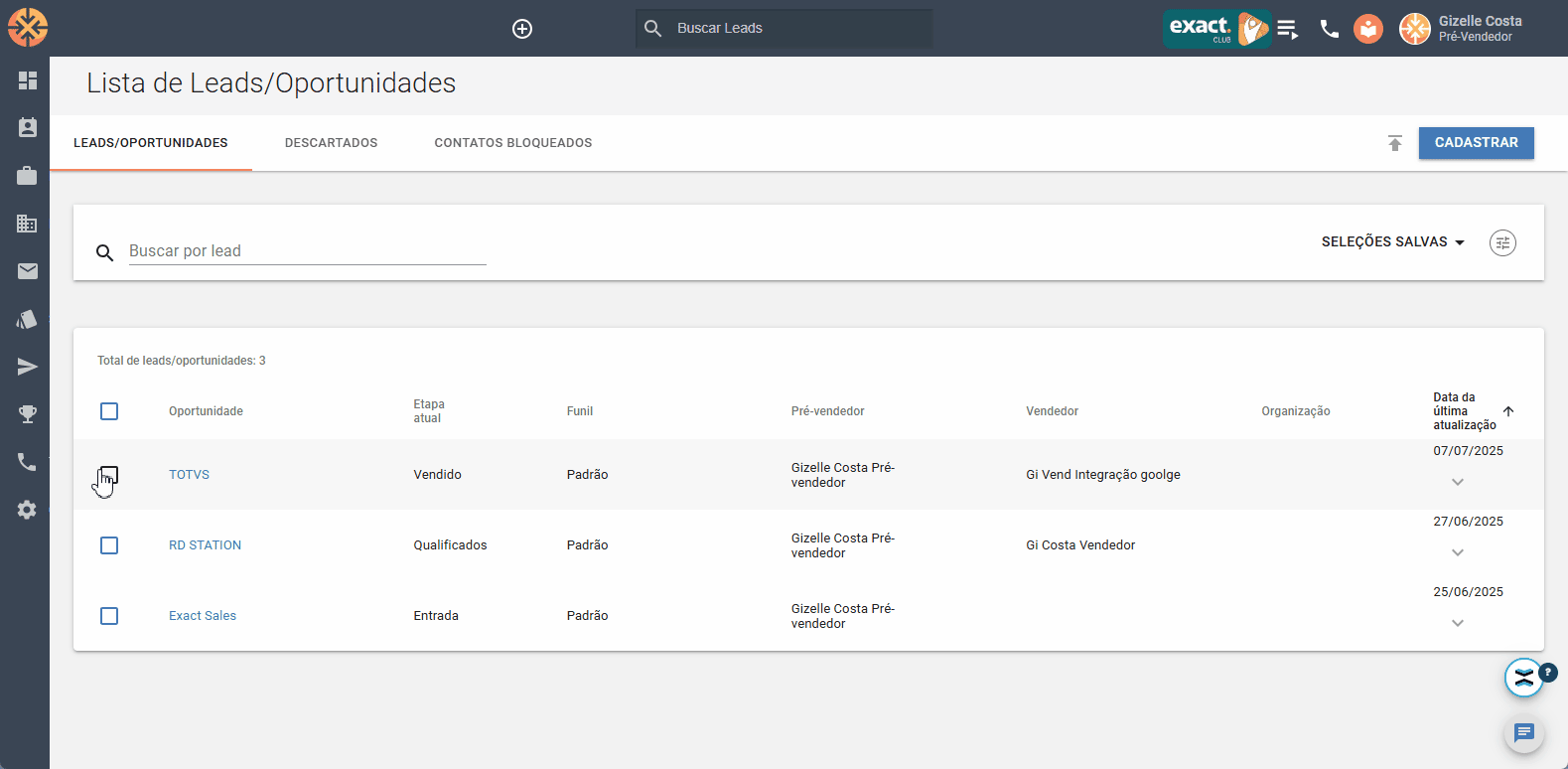Image resolution: width=1568 pixels, height=769 pixels.
Task: Open the chat message floating button
Action: pyautogui.click(x=1524, y=733)
